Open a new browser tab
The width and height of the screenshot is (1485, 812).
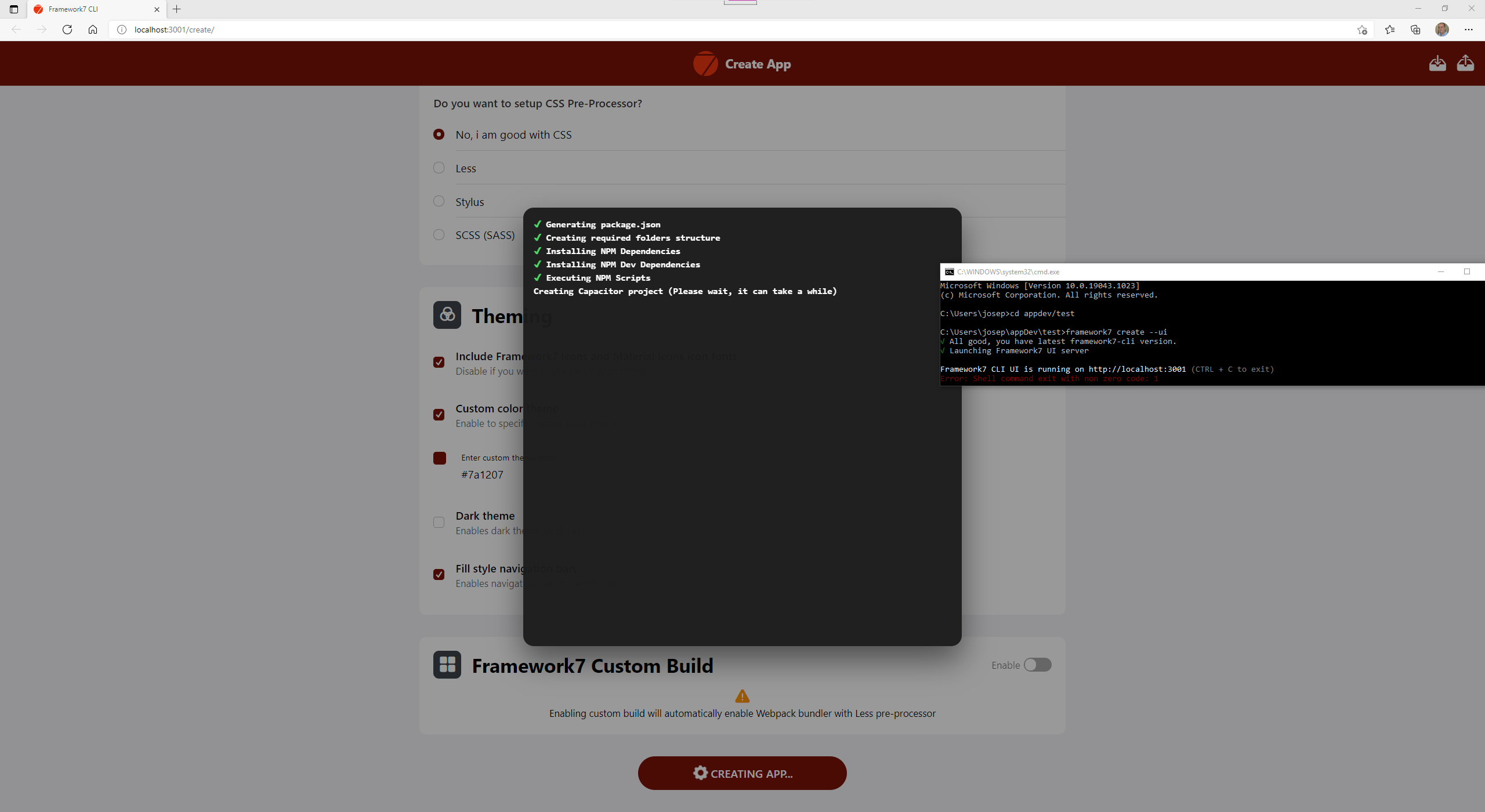pyautogui.click(x=177, y=9)
